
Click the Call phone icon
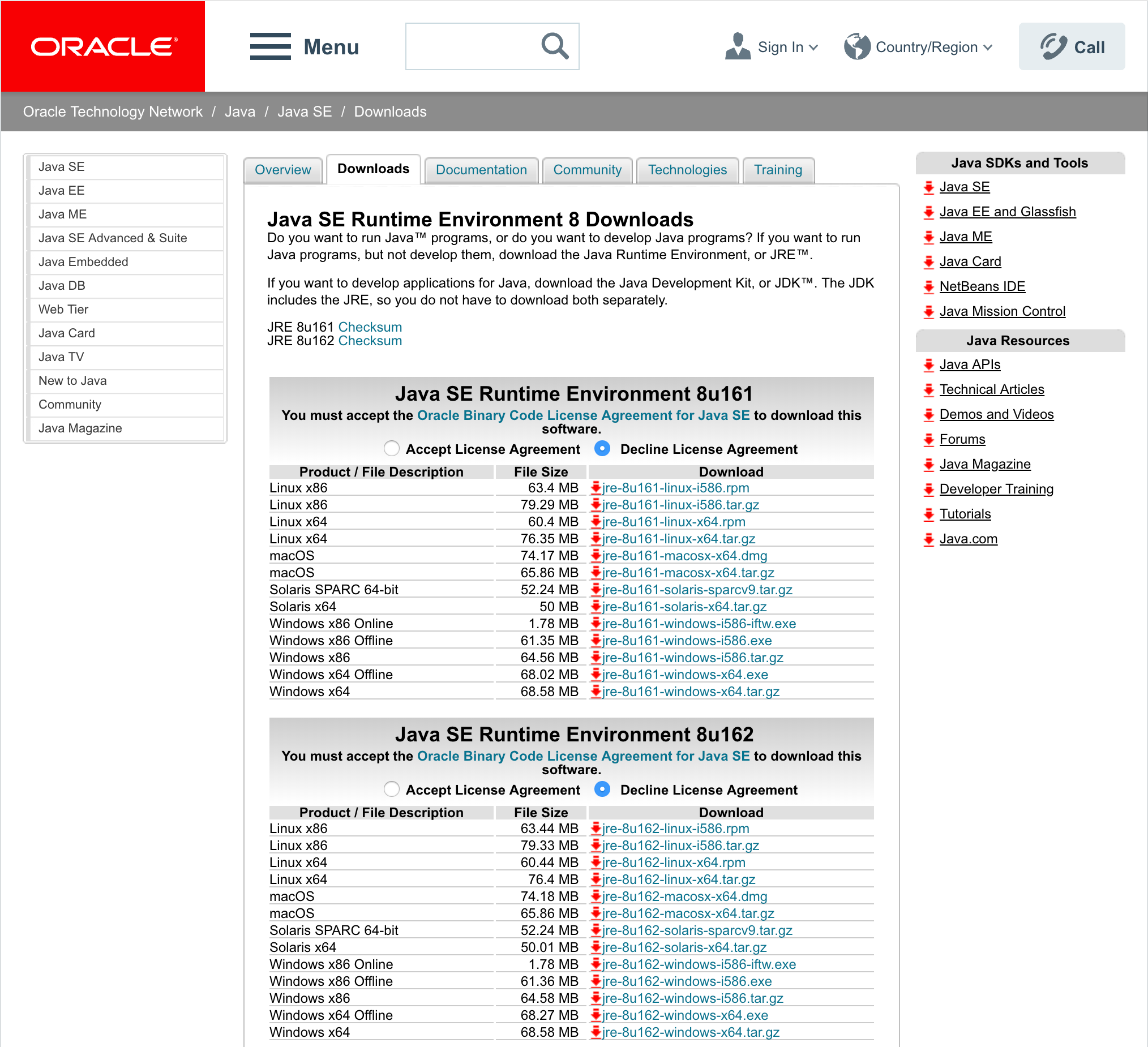[1053, 46]
